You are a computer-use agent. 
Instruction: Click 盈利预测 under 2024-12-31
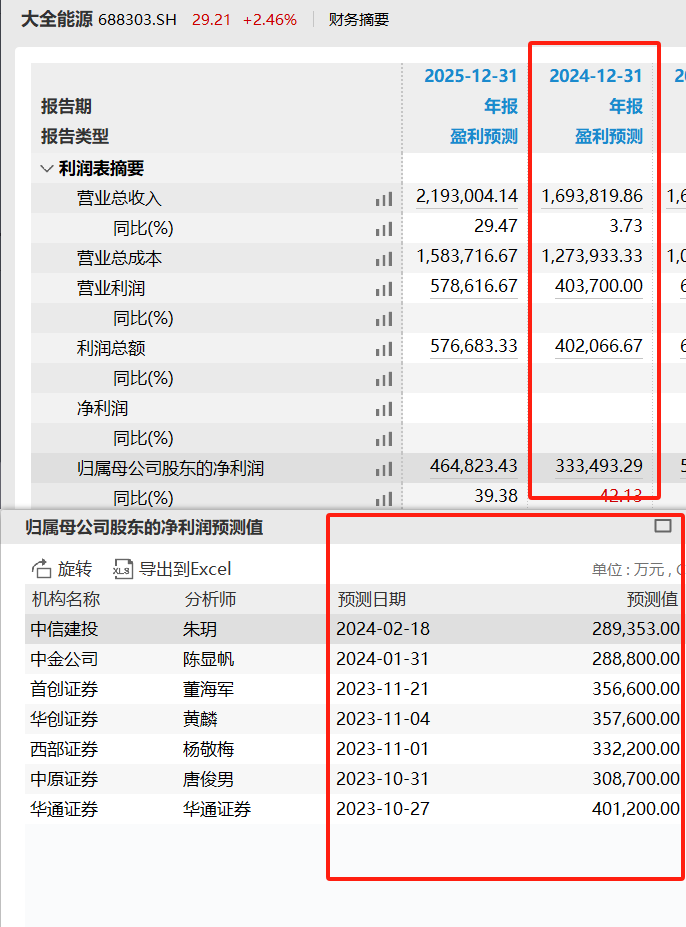click(609, 137)
